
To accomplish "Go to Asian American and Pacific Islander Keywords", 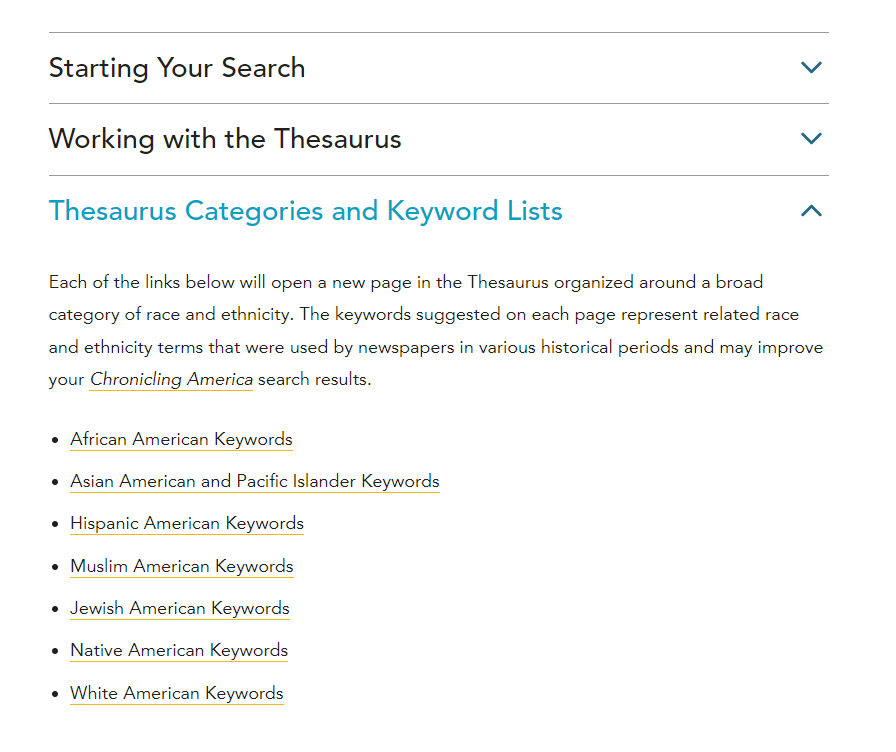I will (x=254, y=481).
